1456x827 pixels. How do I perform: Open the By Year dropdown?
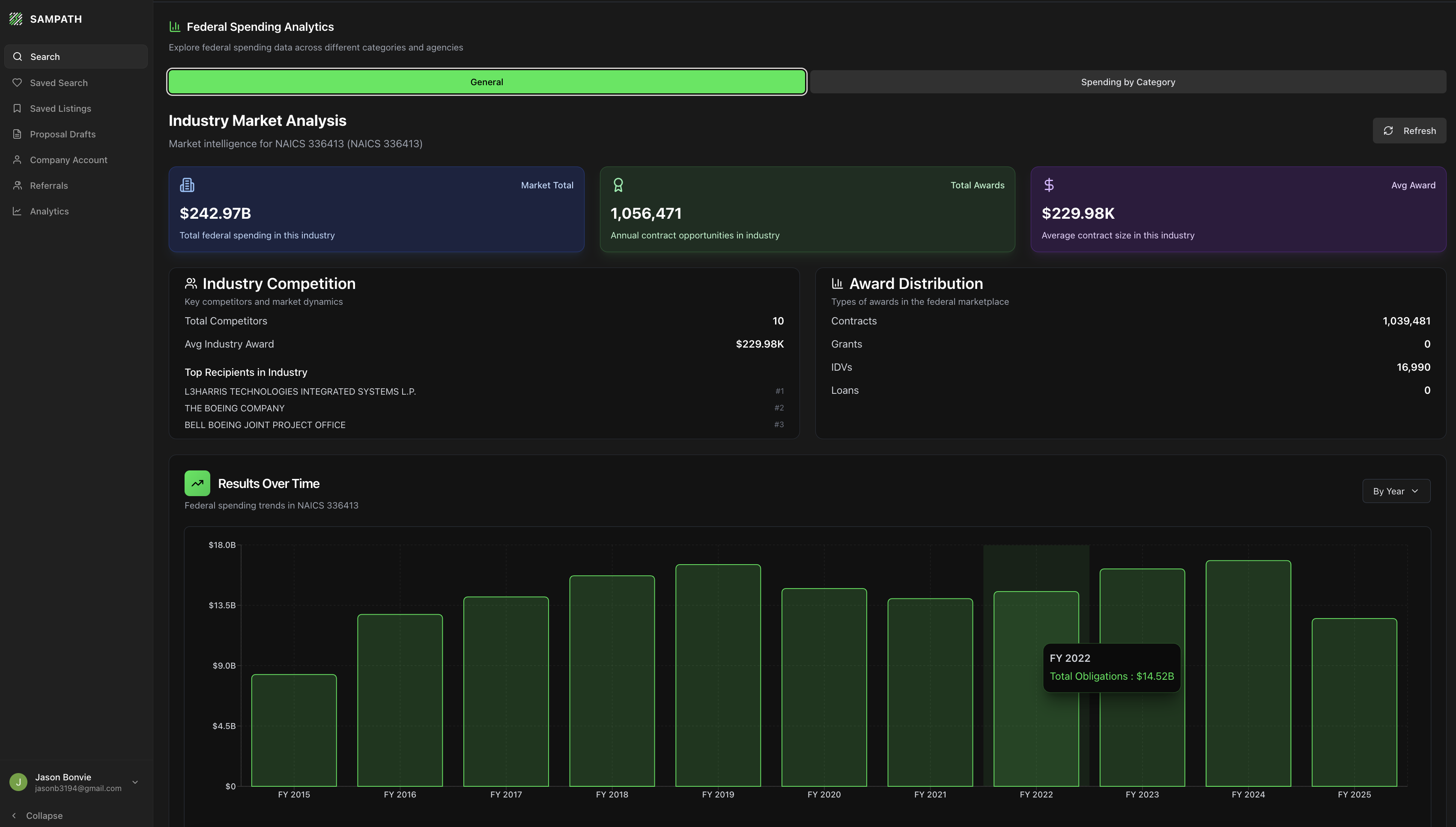click(1396, 491)
